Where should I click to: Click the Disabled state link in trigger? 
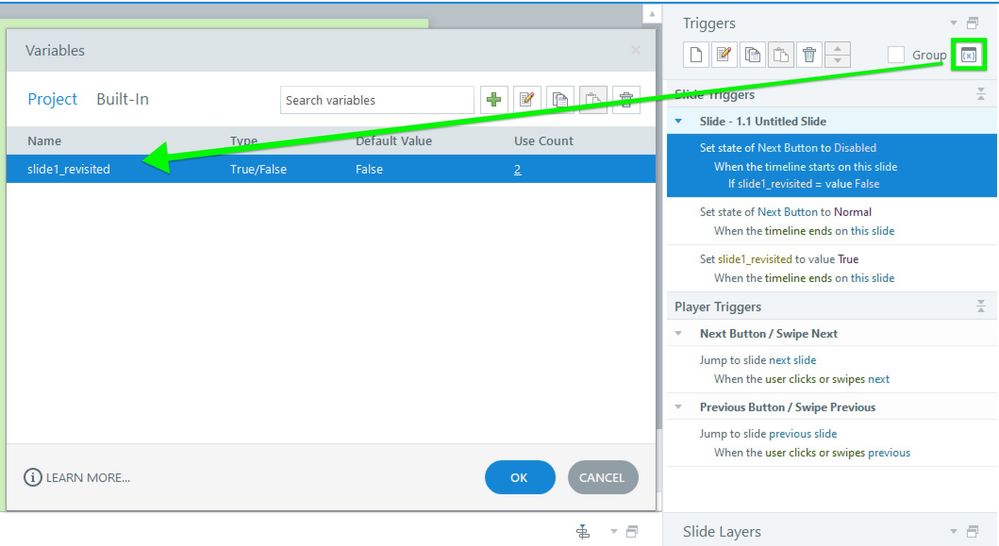[855, 148]
